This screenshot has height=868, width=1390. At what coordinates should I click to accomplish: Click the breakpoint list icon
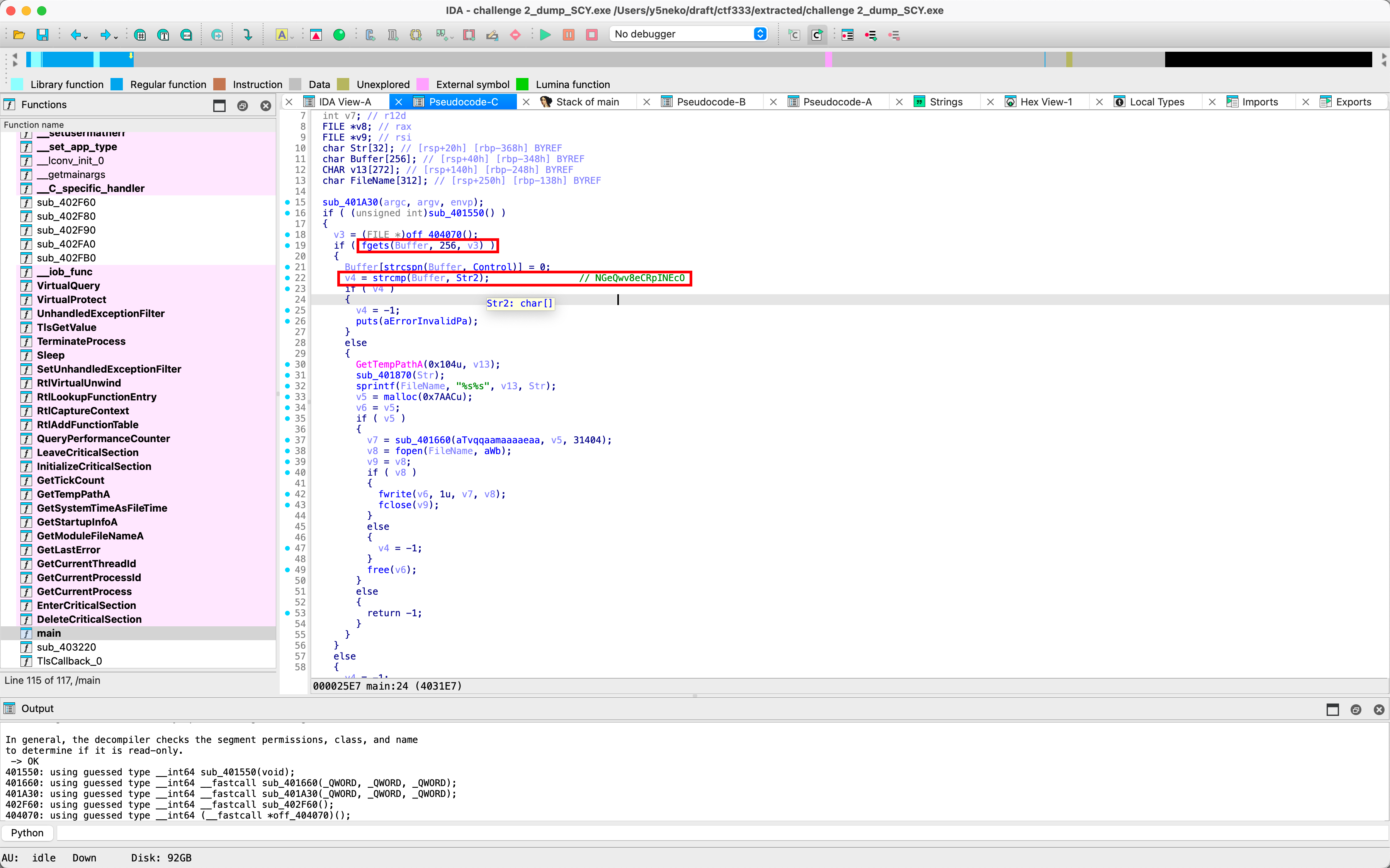coord(847,34)
